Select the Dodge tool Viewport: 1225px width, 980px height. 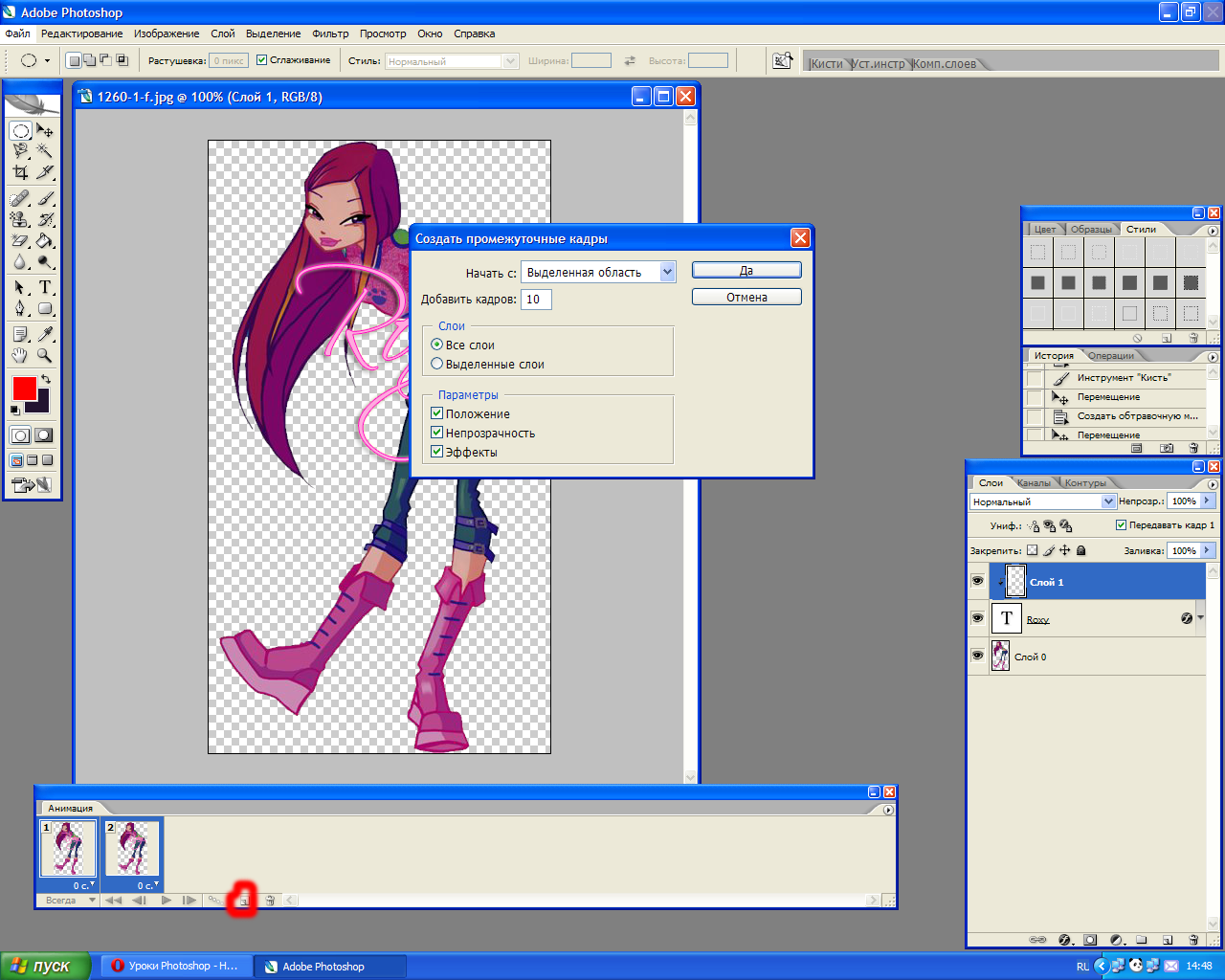pos(45,261)
